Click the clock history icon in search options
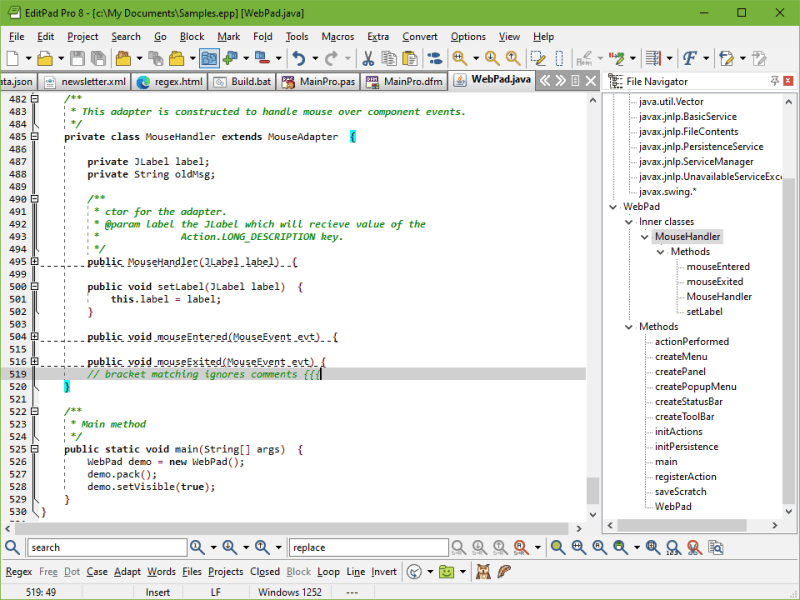Viewport: 800px width, 600px height. (414, 571)
